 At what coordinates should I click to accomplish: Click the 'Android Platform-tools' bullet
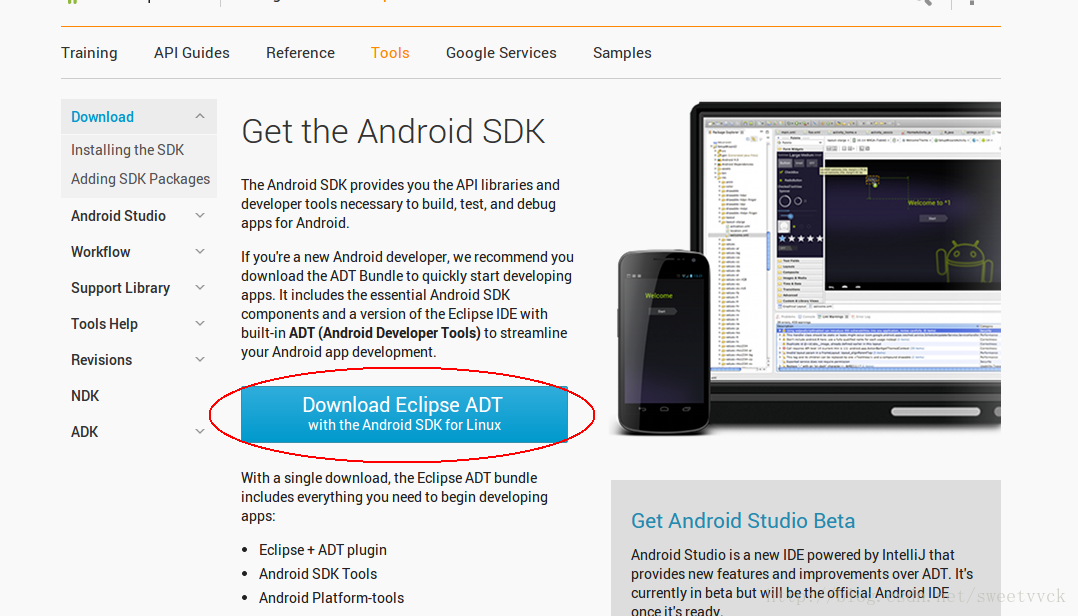(331, 598)
